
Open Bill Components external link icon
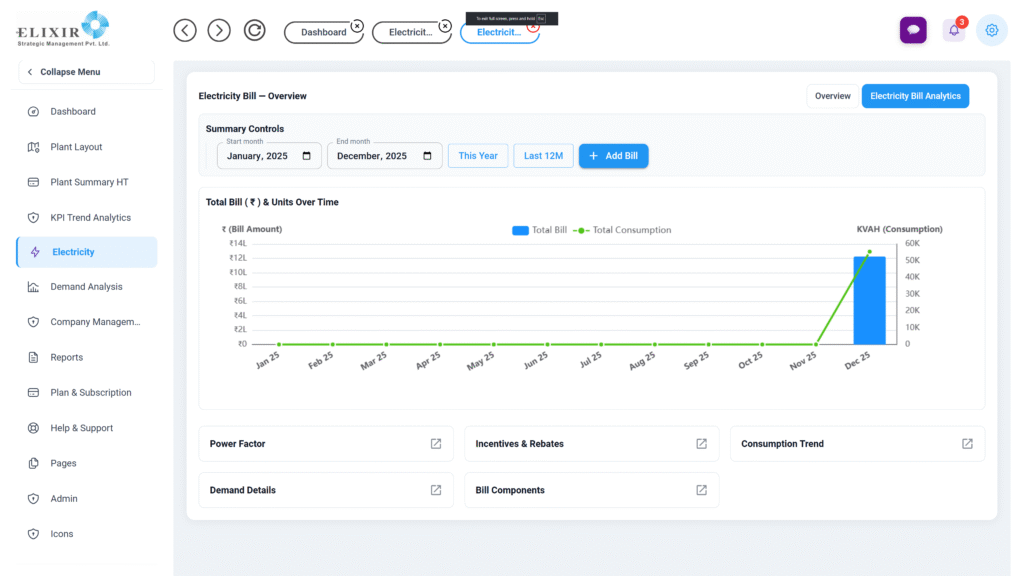(702, 490)
